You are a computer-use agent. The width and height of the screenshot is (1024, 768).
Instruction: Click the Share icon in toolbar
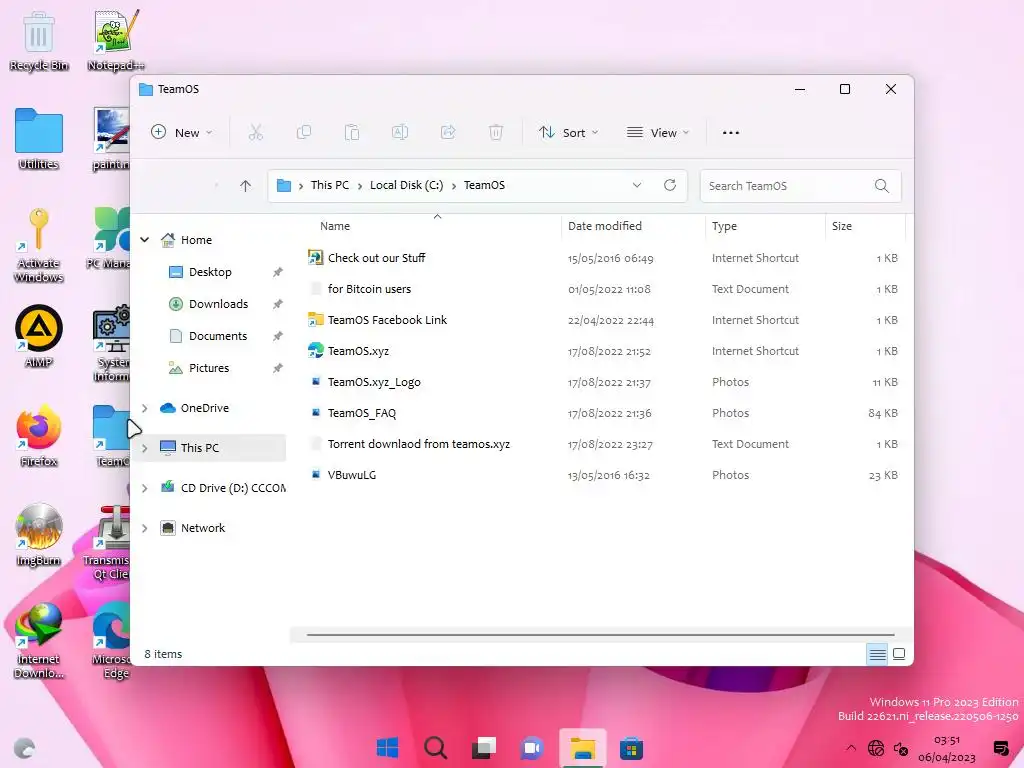(448, 133)
